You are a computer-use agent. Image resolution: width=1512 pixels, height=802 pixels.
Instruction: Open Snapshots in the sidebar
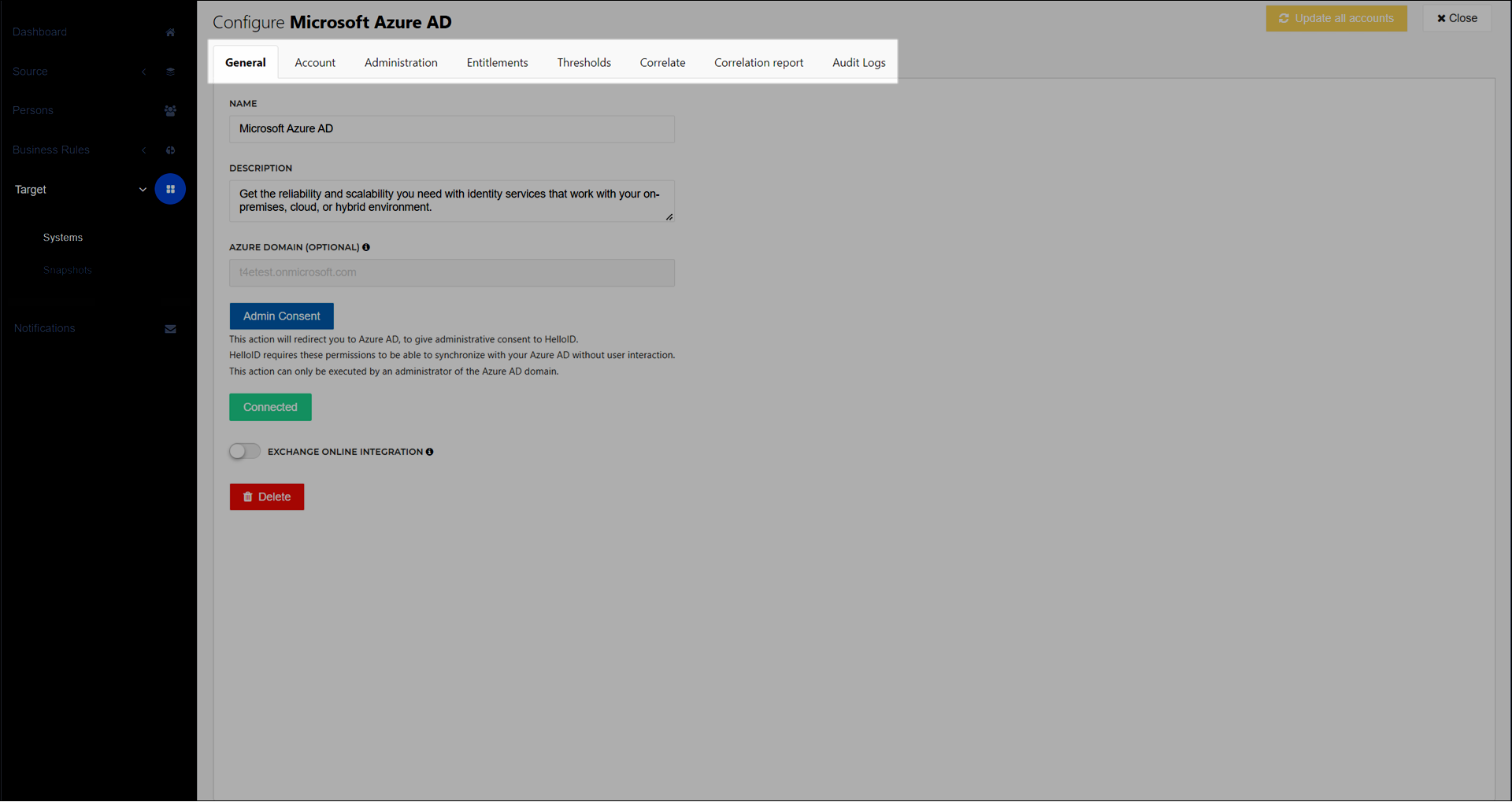pyautogui.click(x=68, y=271)
